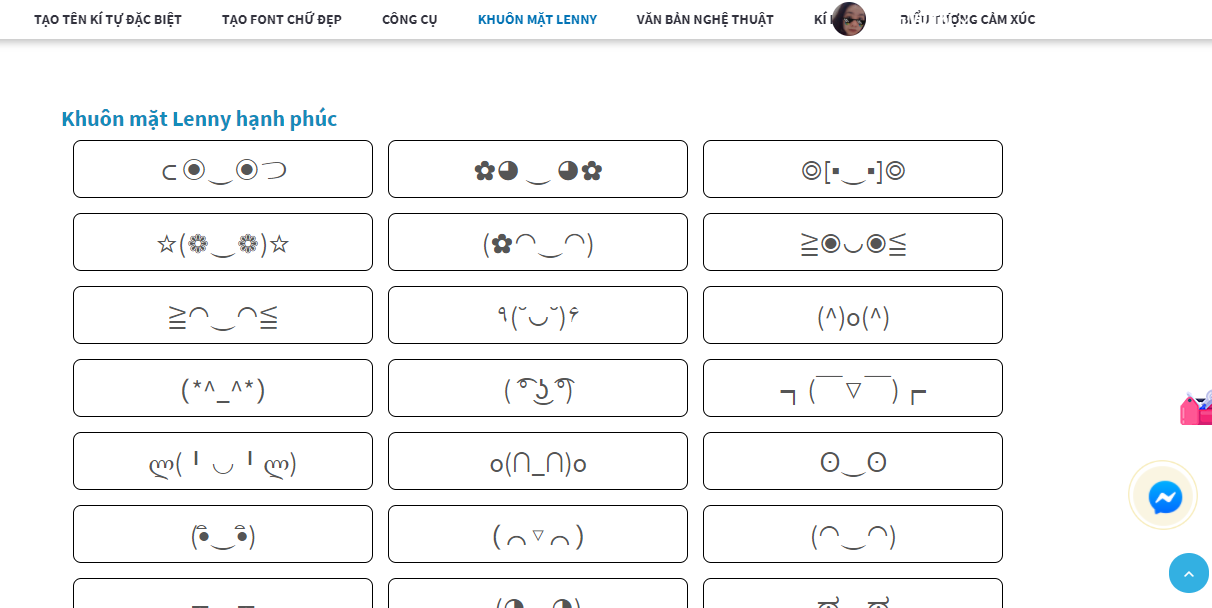Image resolution: width=1212 pixels, height=608 pixels.
Task: Copy the o(∩_∩)o happy face
Action: click(x=538, y=462)
